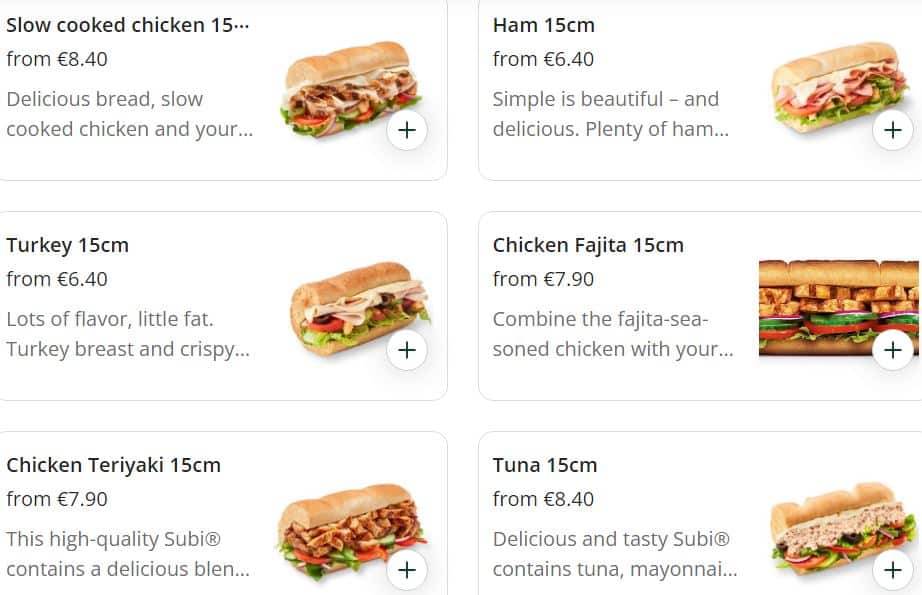922x595 pixels.
Task: Click the Ham 15cm item title
Action: click(x=543, y=25)
